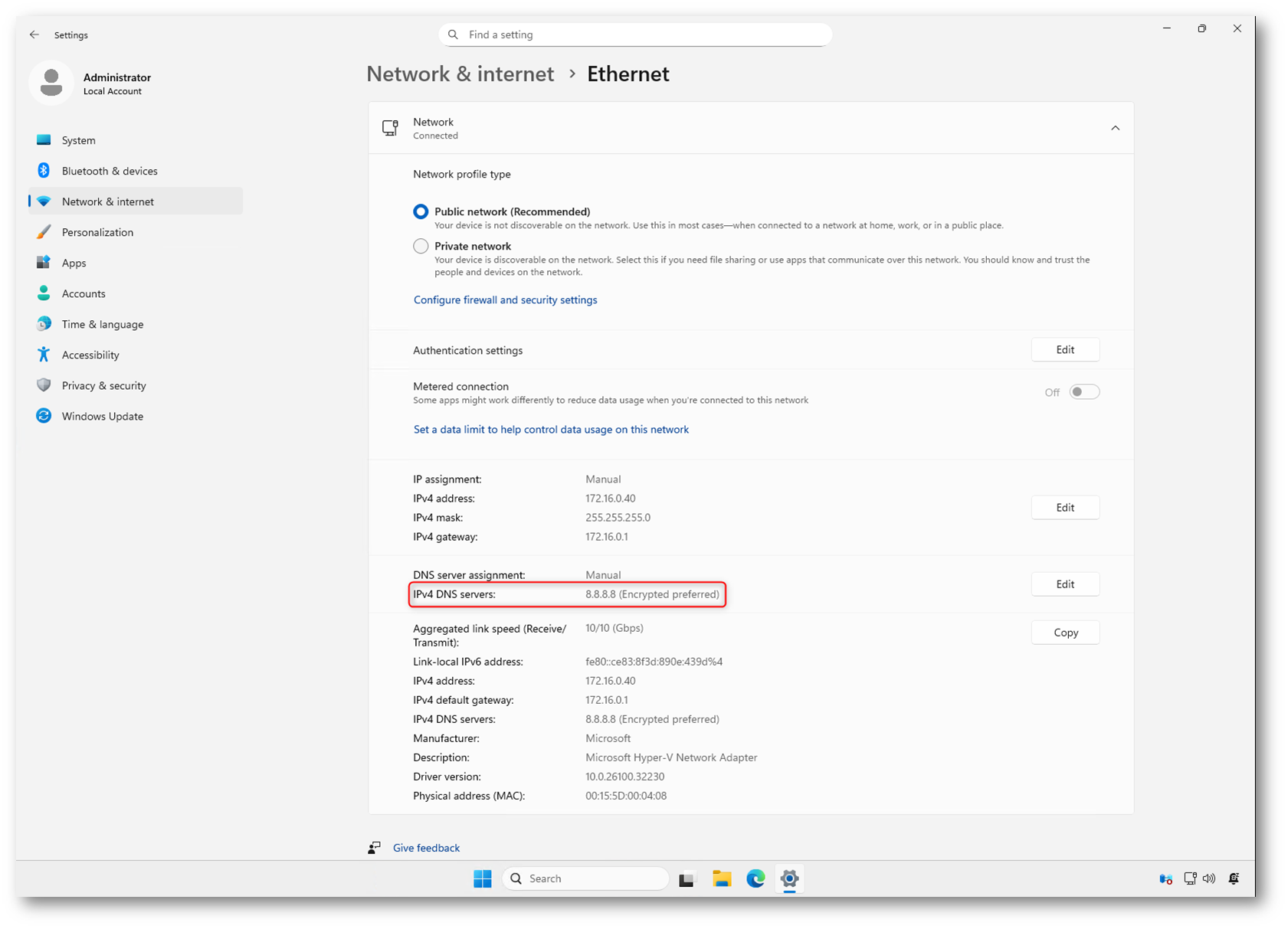Open the Bluetooth & devices settings page
Viewport: 1288px width, 929px height.
[x=110, y=171]
